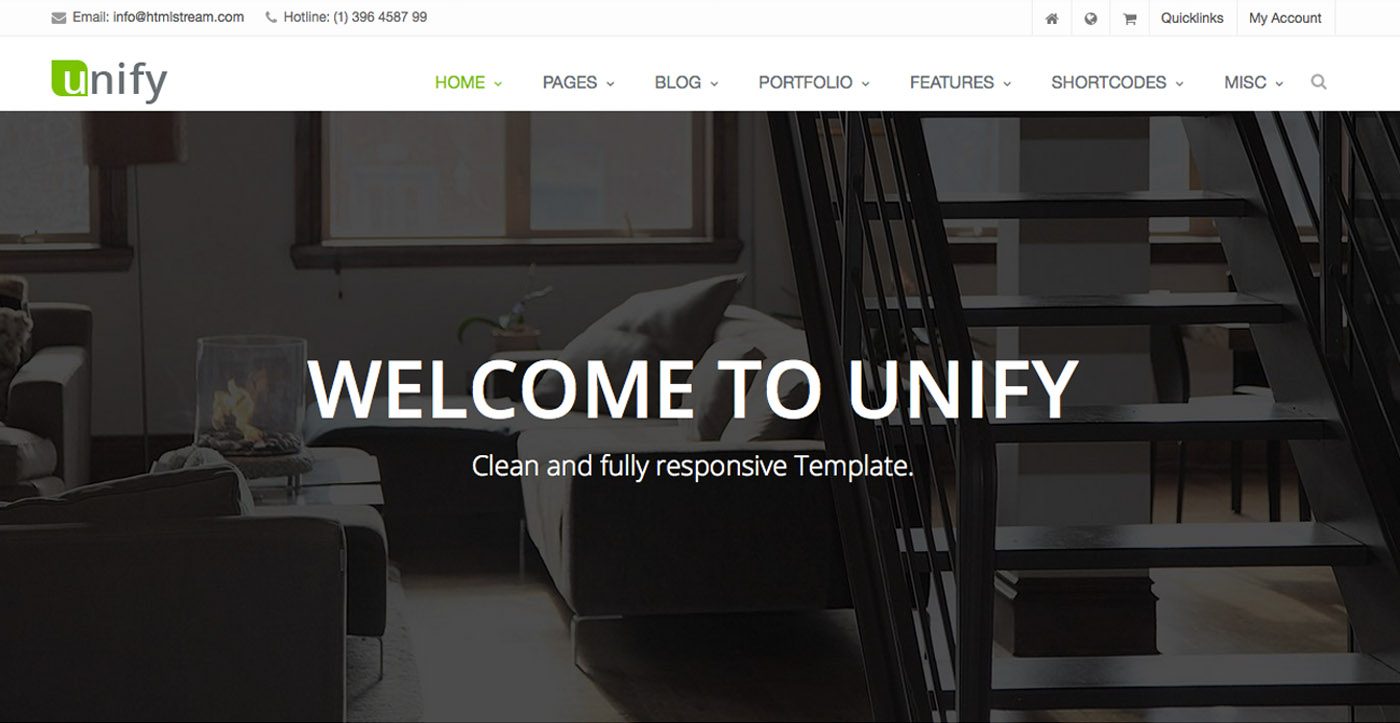Screen dimensions: 1400x723
Task: Open the Quicklinks link
Action: [1192, 18]
